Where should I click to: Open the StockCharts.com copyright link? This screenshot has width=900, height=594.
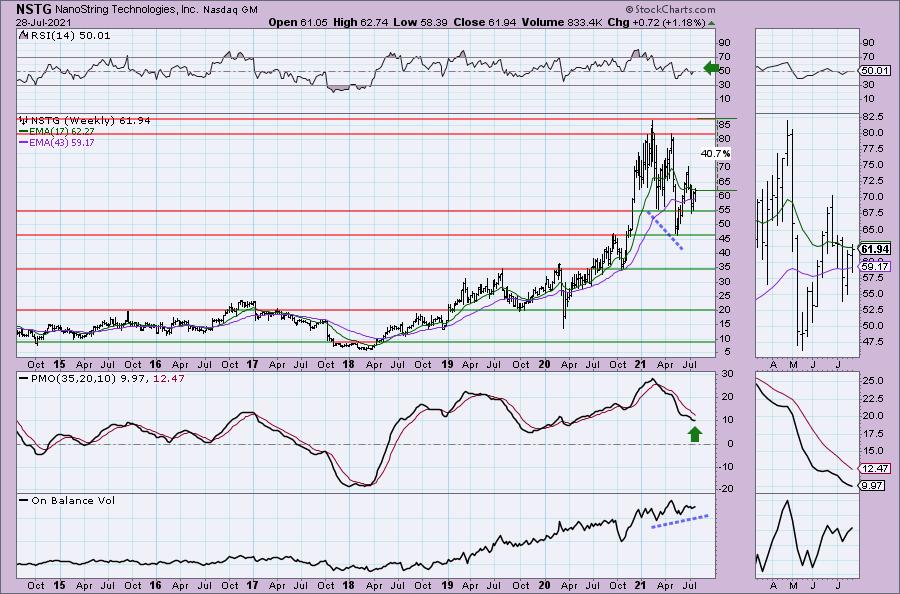coord(670,9)
